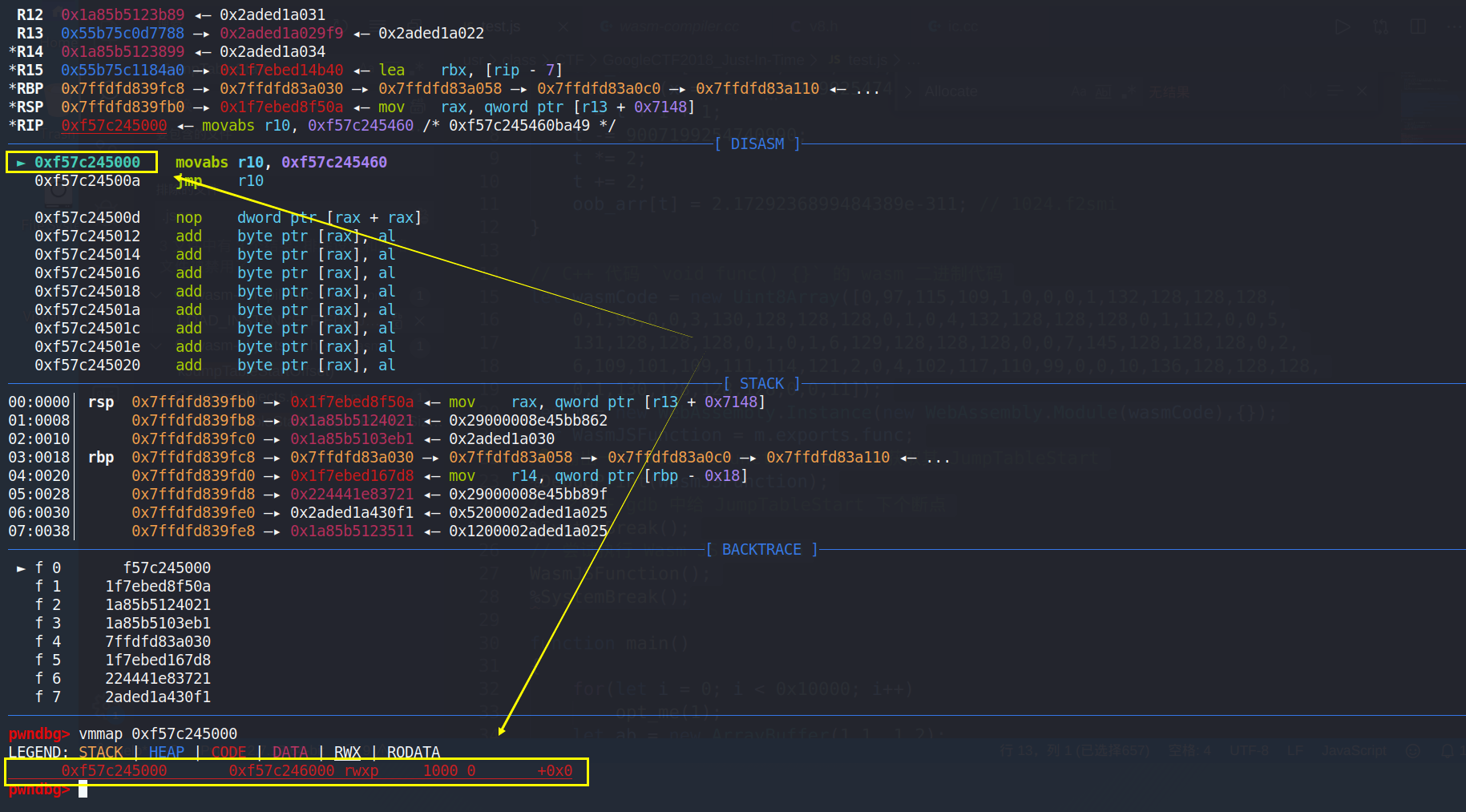Click the feedback smiley icon in status bar
The width and height of the screenshot is (1466, 812).
(x=1413, y=751)
